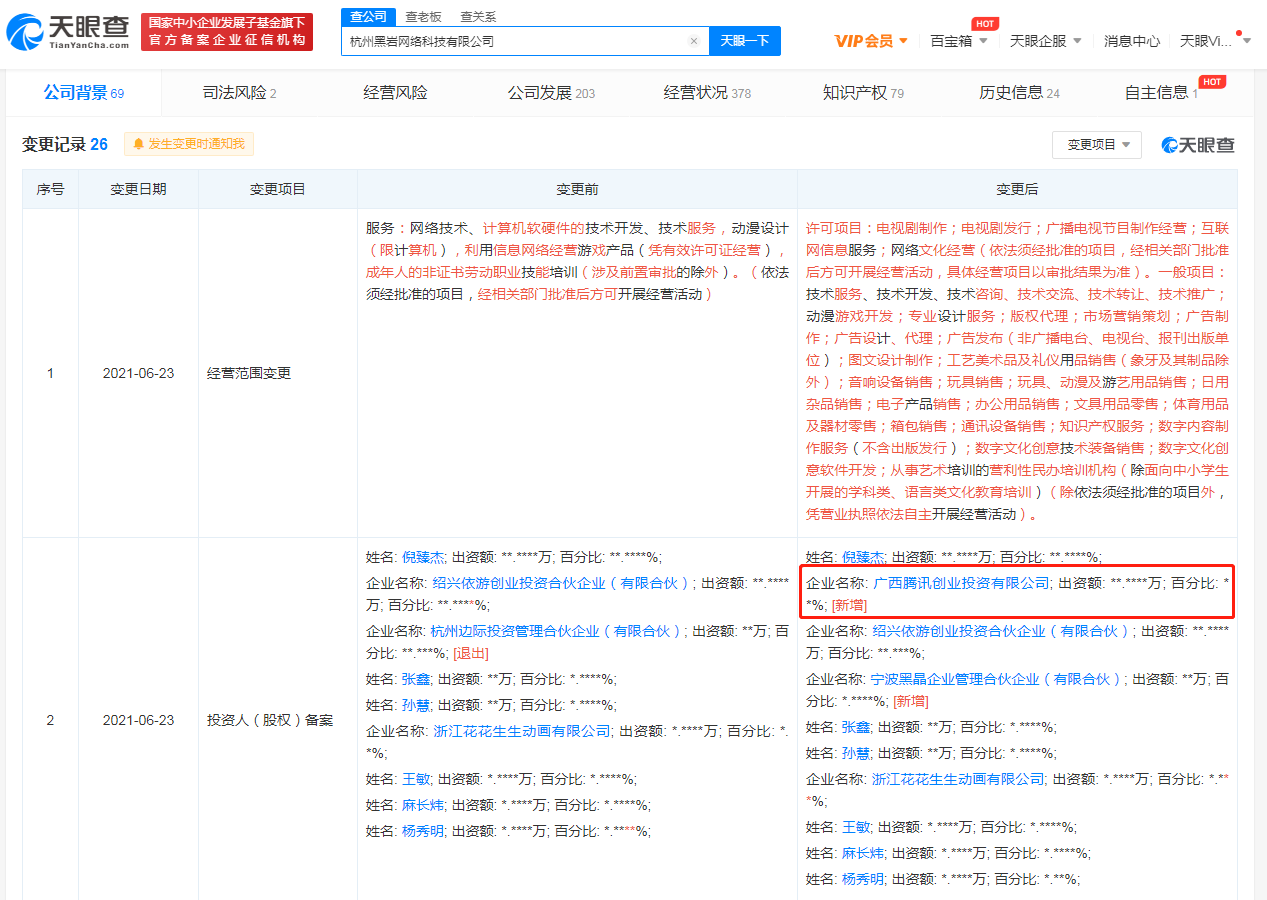The width and height of the screenshot is (1267, 900).
Task: Open the 经营风险 tab
Action: pos(395,93)
